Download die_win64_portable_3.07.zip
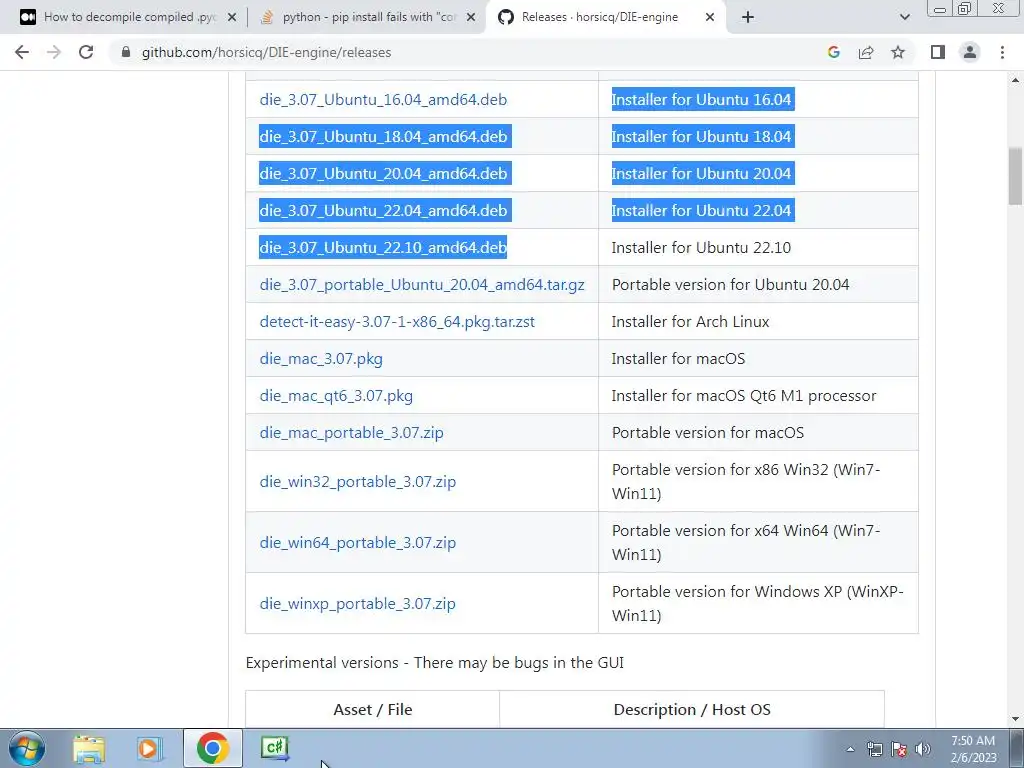Screen dimensions: 1024x768 (x=357, y=543)
